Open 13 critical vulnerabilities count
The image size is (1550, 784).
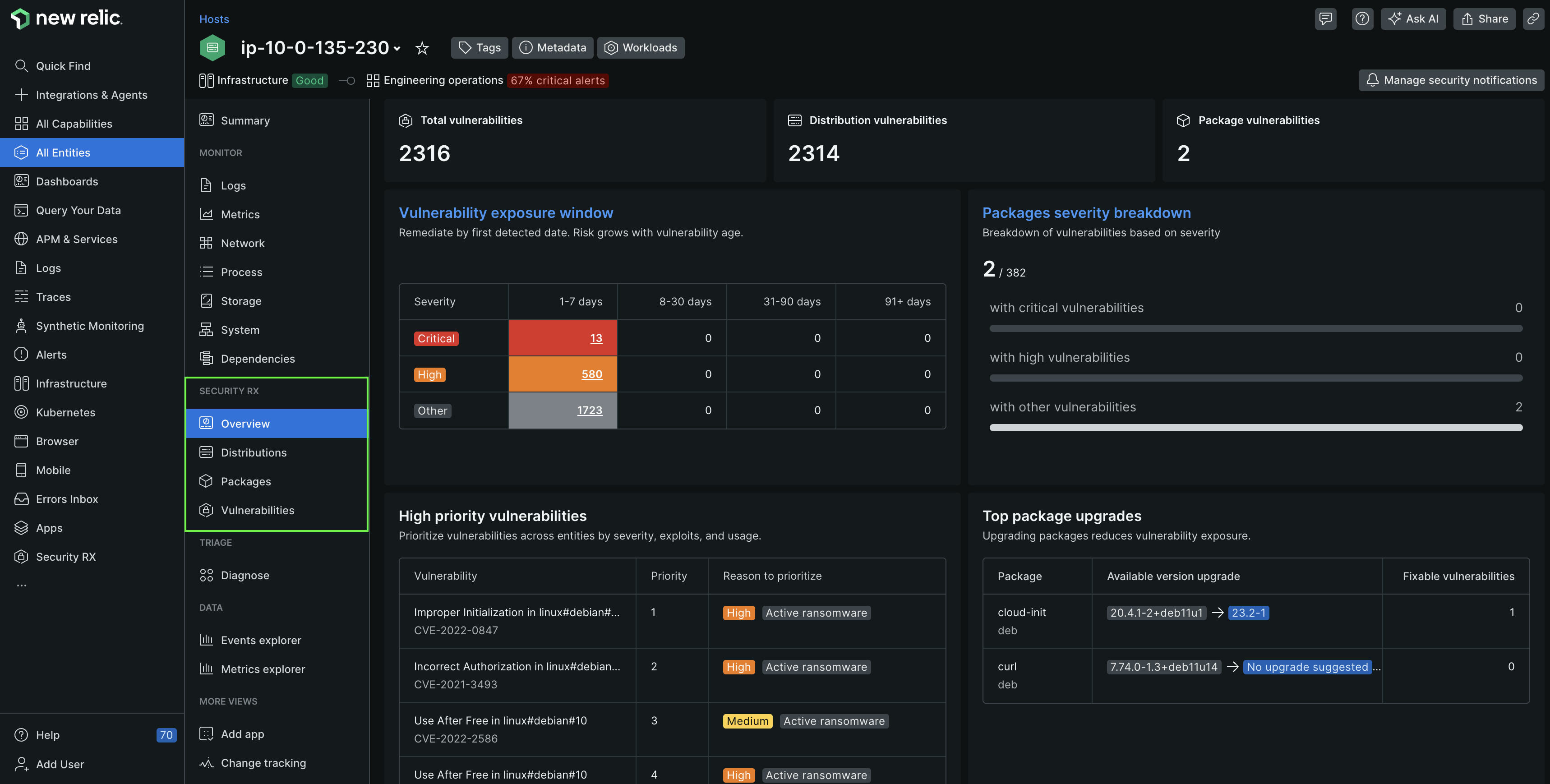click(596, 338)
